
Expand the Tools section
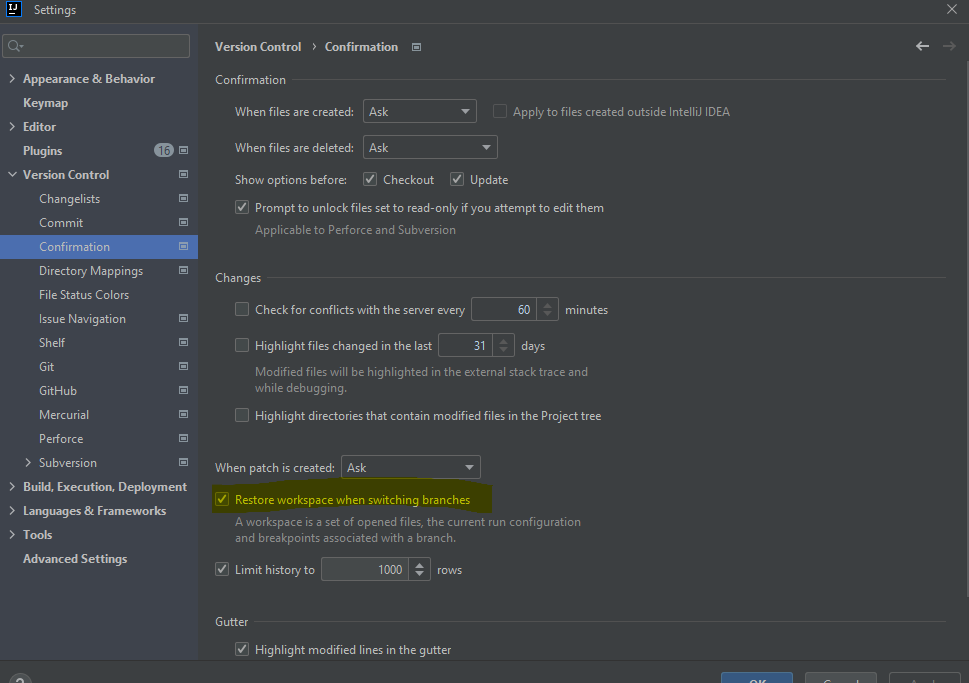coord(12,535)
